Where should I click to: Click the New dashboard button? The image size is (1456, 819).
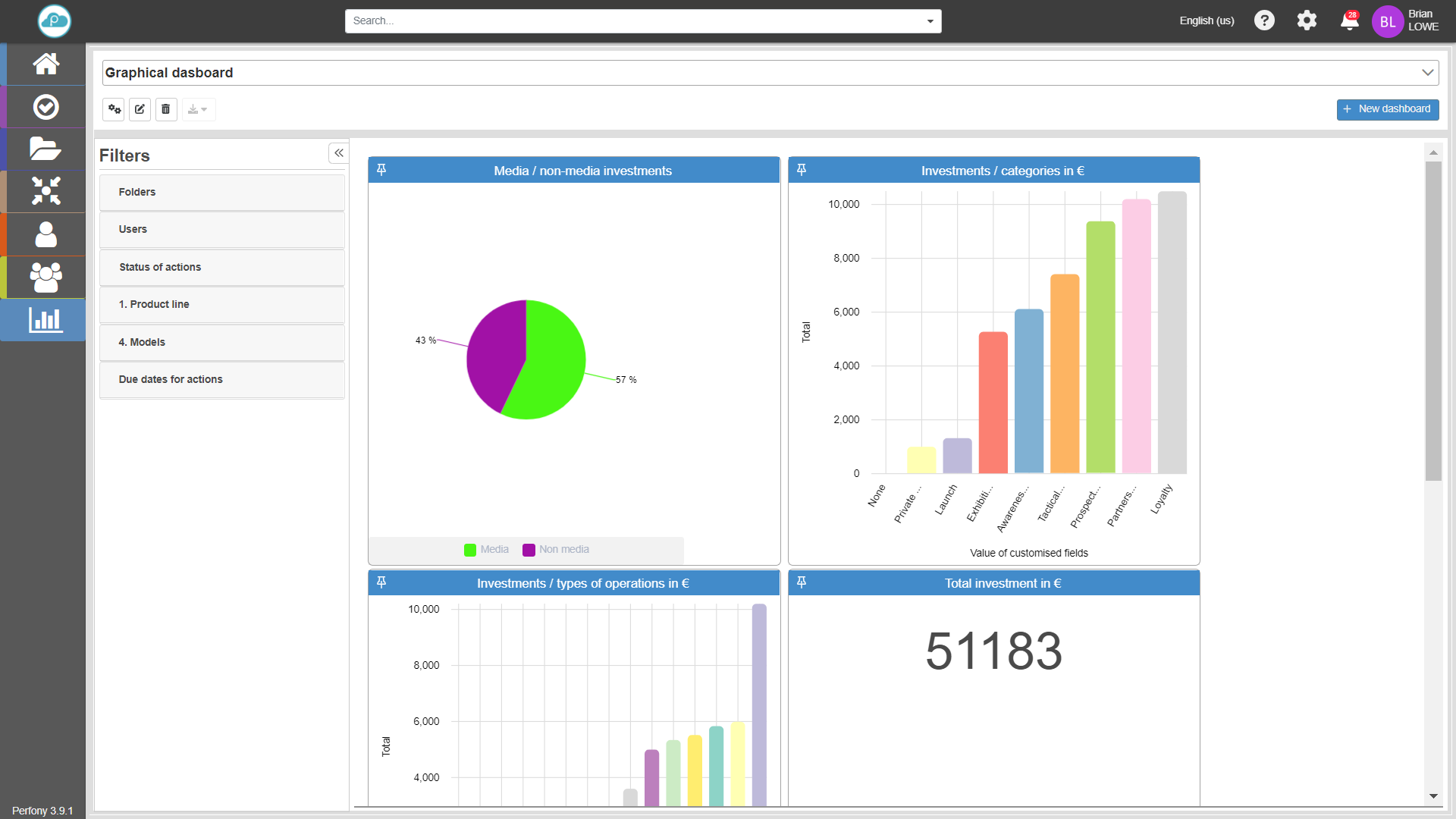(x=1387, y=109)
